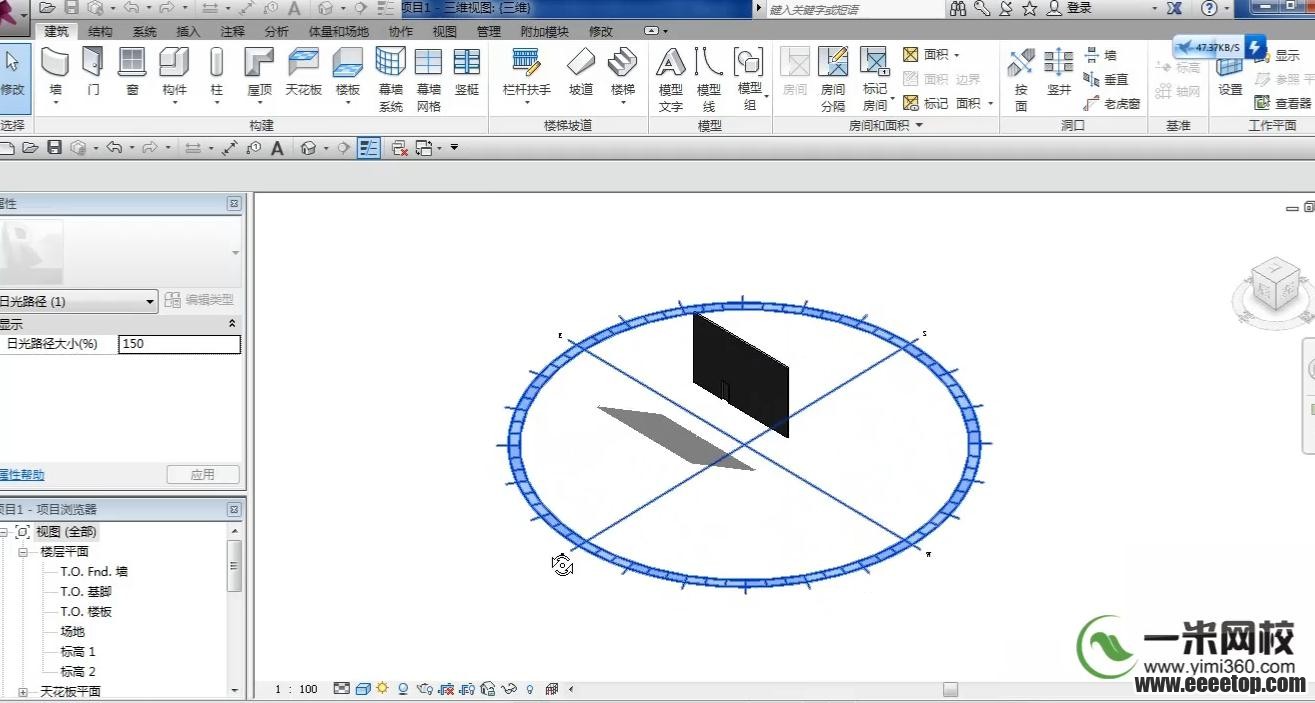This screenshot has width=1315, height=703.
Task: Click the close hidden windows toolbar icon
Action: coord(399,147)
